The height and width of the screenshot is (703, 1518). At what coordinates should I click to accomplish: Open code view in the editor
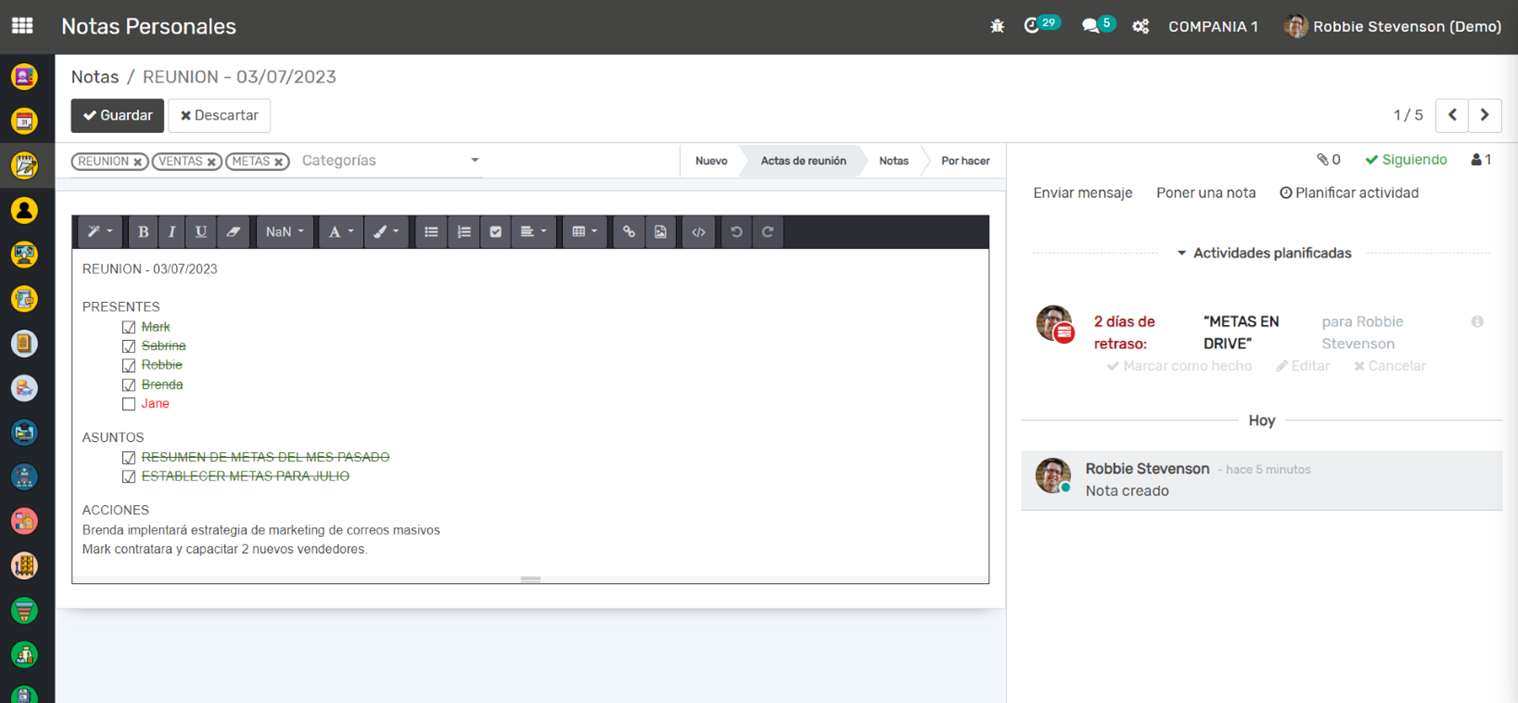point(698,232)
